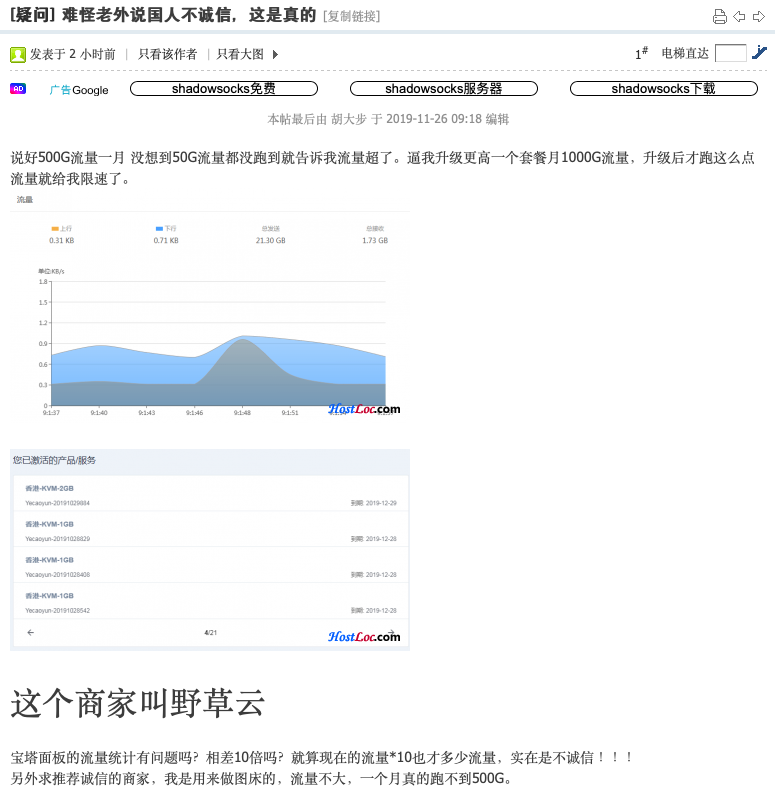Click 香港-KVM-2GB product row

(x=211, y=494)
